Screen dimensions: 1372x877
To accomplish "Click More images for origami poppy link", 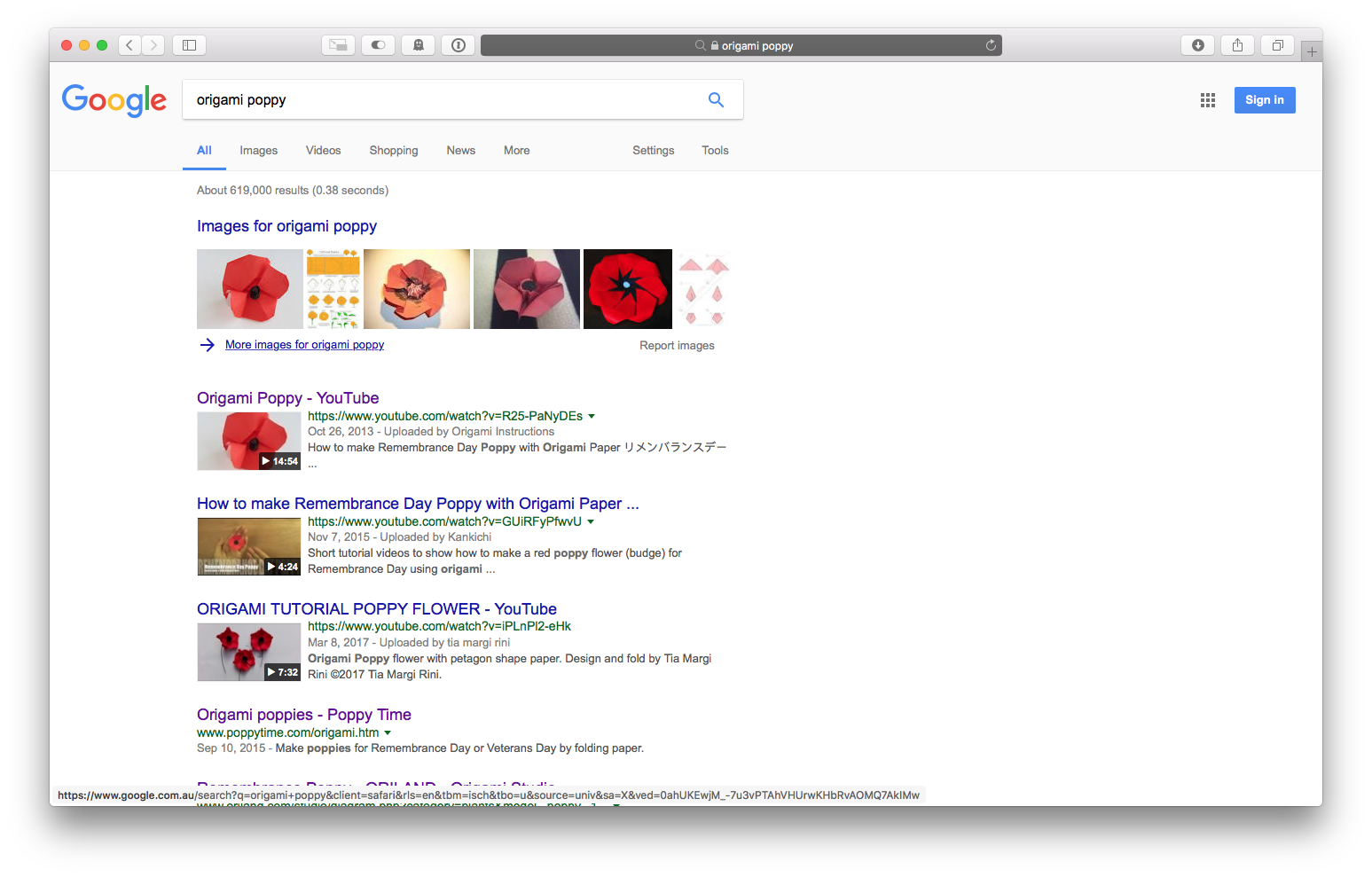I will coord(304,345).
